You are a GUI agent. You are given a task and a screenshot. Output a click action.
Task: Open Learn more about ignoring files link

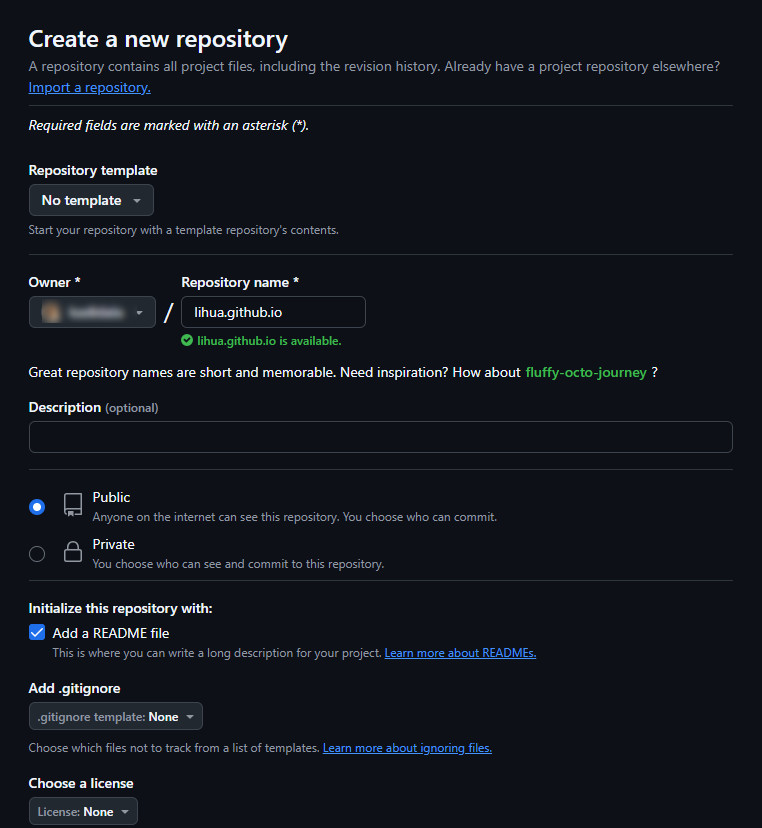[407, 748]
